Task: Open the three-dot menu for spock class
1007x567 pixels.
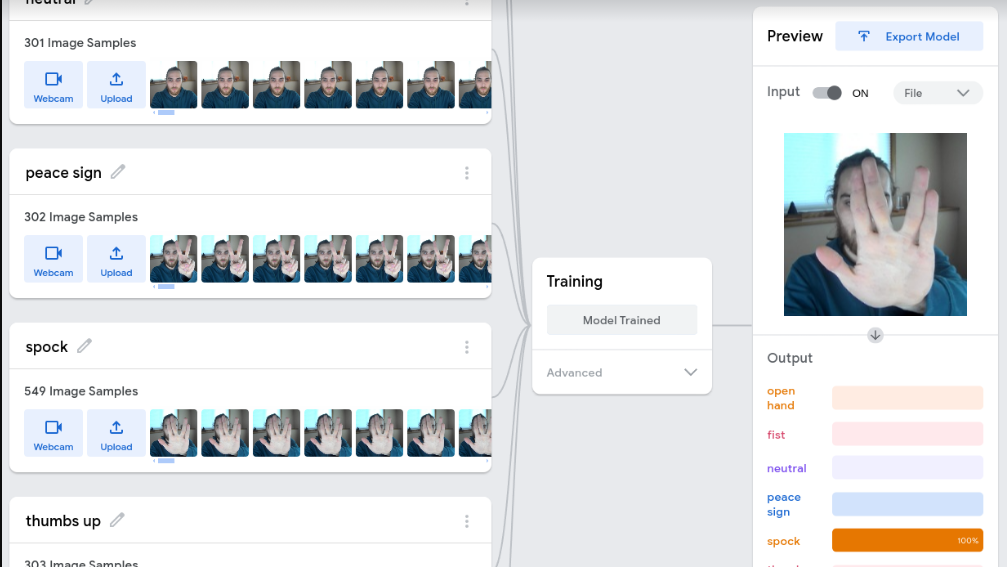Action: (x=466, y=347)
